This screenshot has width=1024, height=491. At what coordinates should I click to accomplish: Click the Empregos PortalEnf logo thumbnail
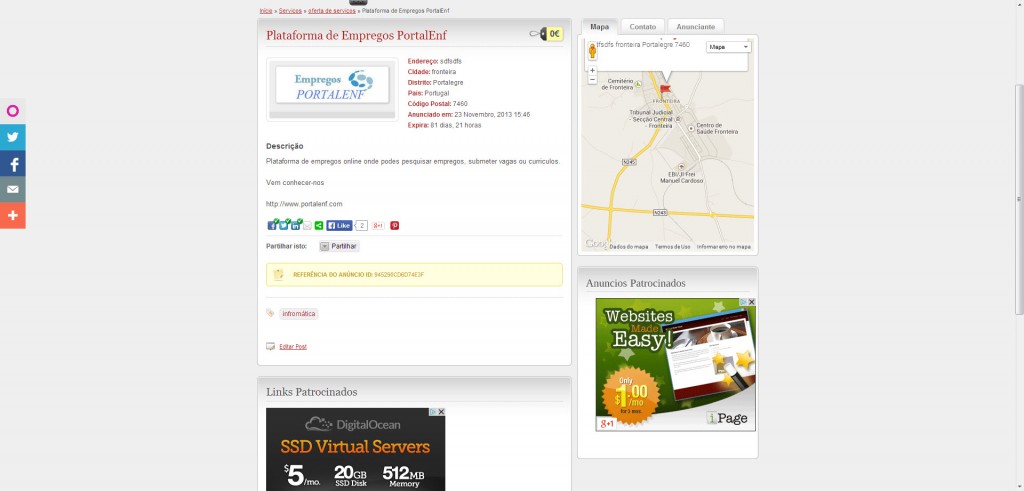point(332,89)
